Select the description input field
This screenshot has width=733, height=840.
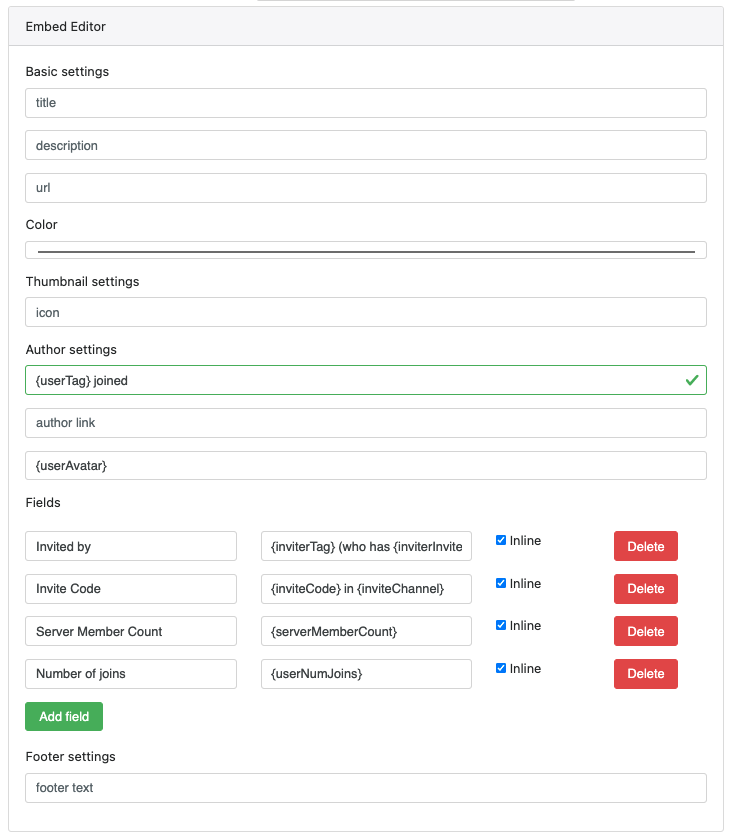366,145
